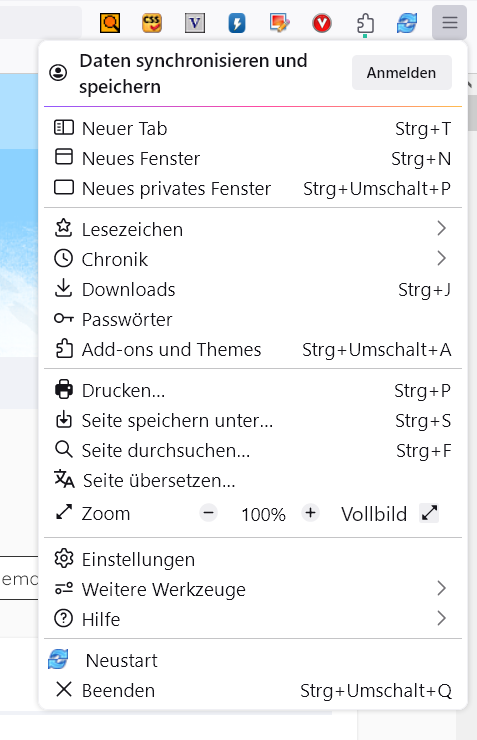Viewport: 477px width, 740px height.
Task: Reset zoom via the 100% label
Action: pyautogui.click(x=263, y=514)
